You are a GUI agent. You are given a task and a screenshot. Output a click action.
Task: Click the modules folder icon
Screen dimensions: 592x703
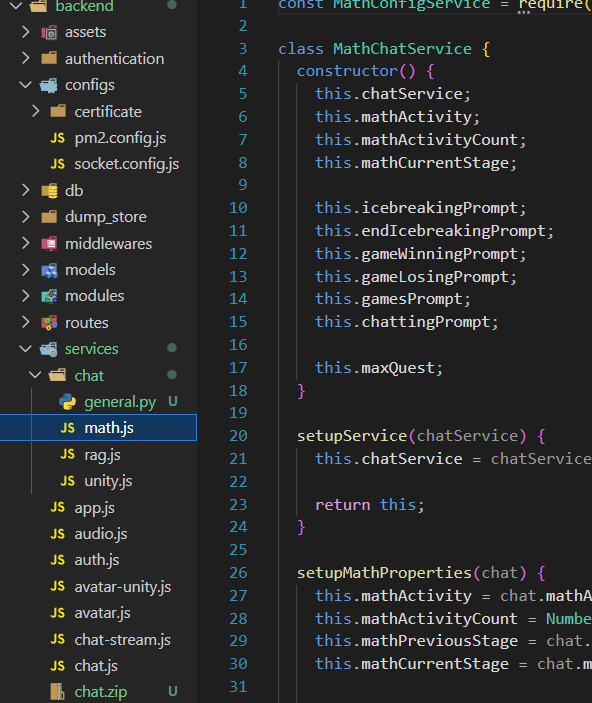(49, 296)
